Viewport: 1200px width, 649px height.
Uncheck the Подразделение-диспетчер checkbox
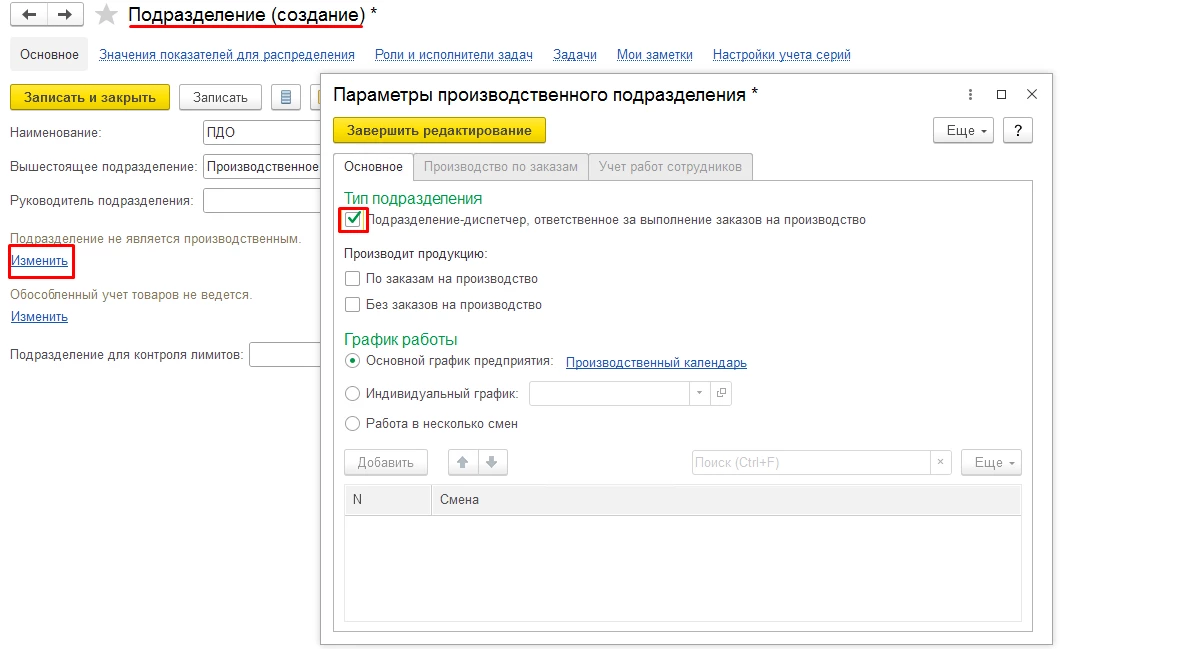(352, 219)
